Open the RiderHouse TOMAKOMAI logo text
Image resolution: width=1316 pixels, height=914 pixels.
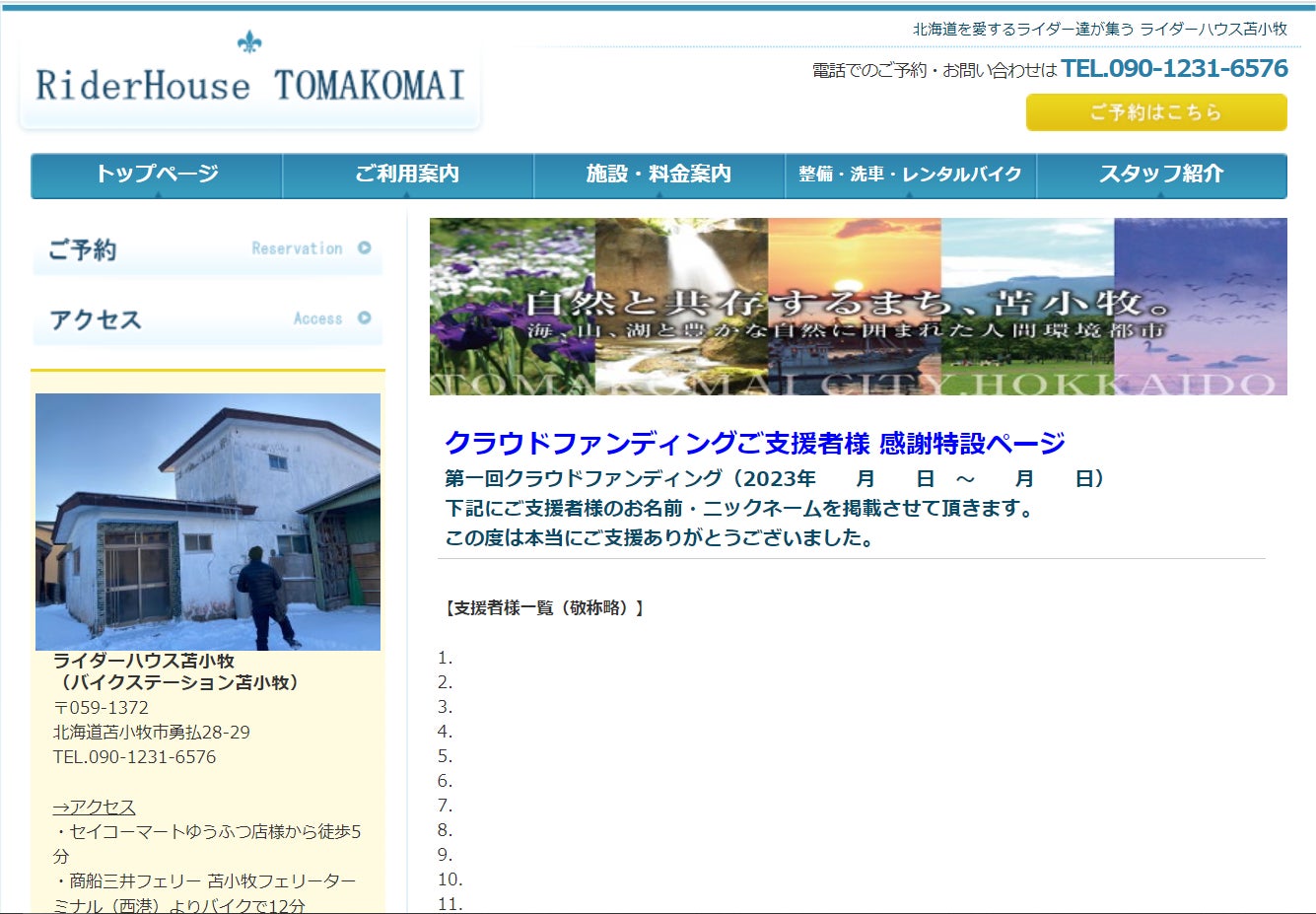coord(249,86)
